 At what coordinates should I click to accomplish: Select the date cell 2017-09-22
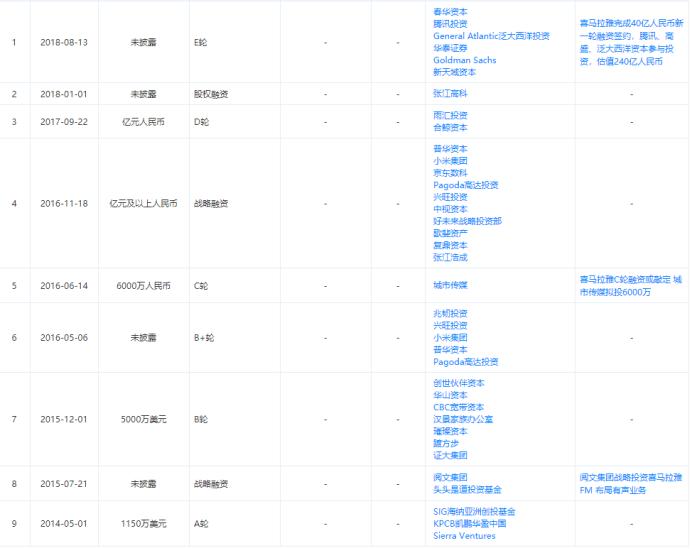pyautogui.click(x=64, y=122)
